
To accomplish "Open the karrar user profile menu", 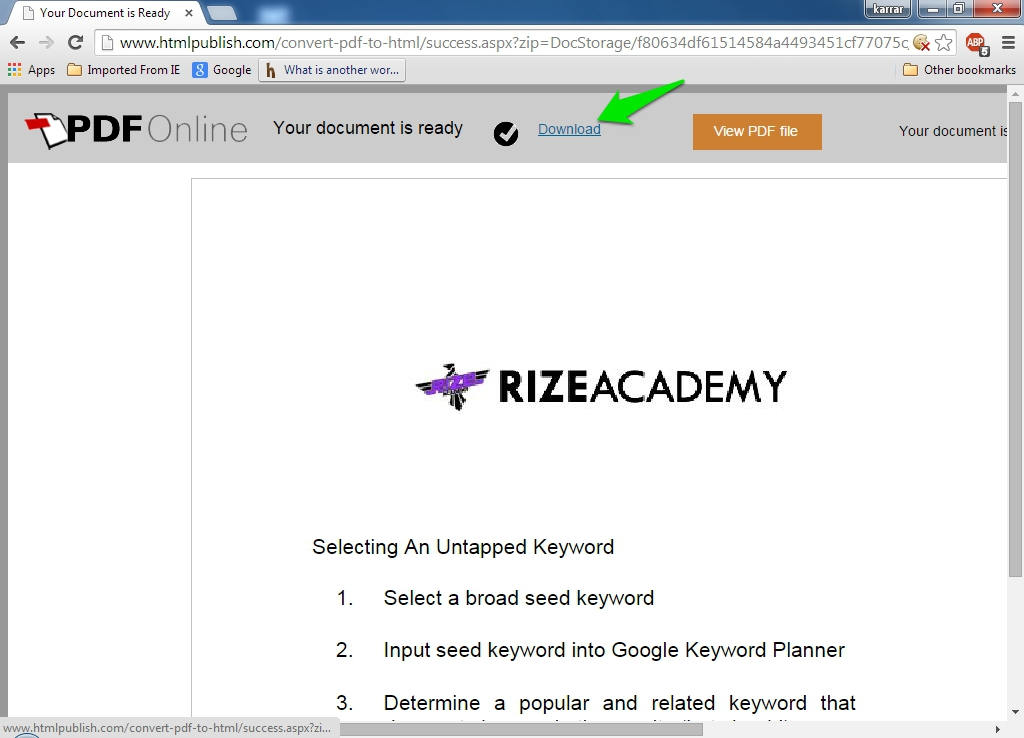I will 888,9.
